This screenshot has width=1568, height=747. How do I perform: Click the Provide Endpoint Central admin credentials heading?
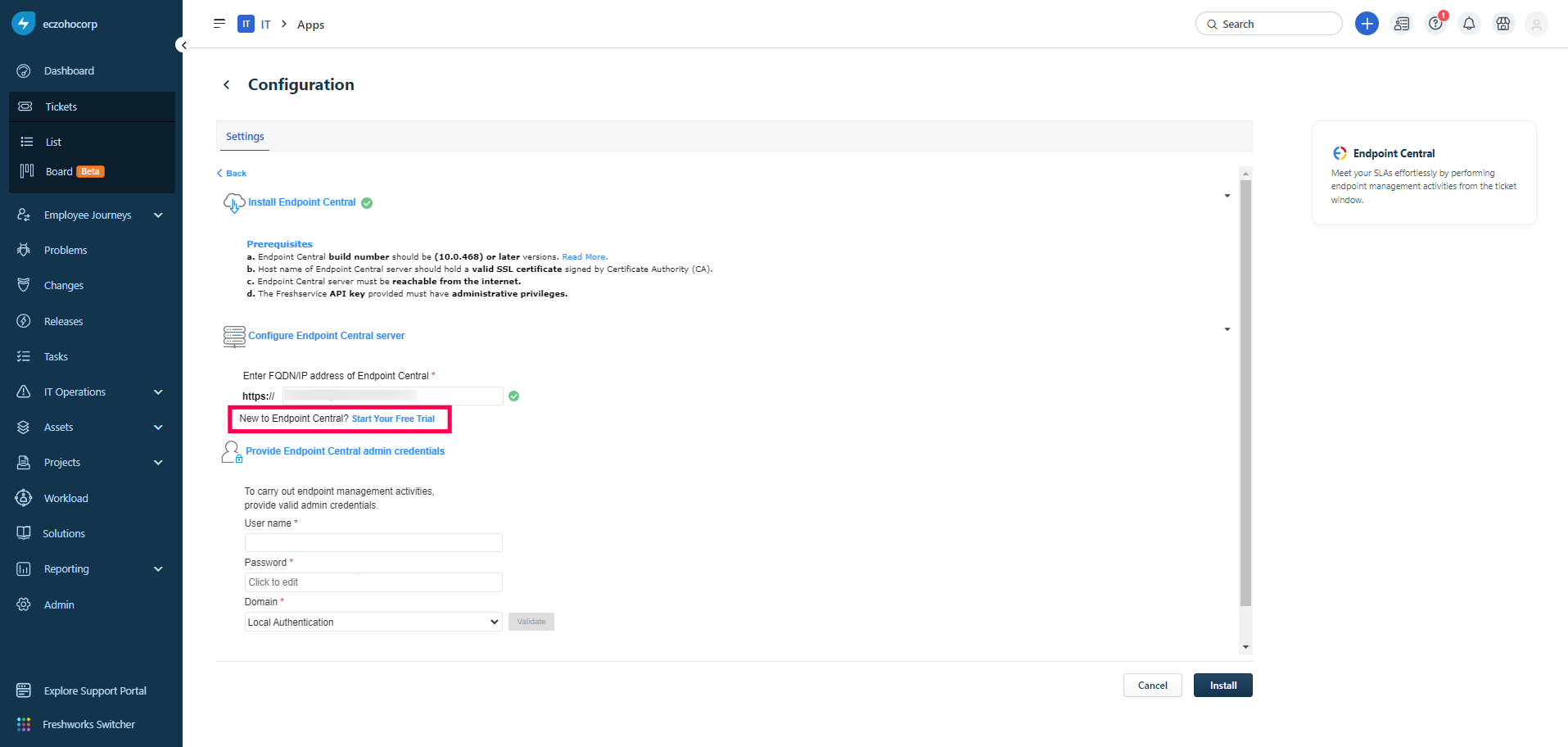click(x=345, y=451)
